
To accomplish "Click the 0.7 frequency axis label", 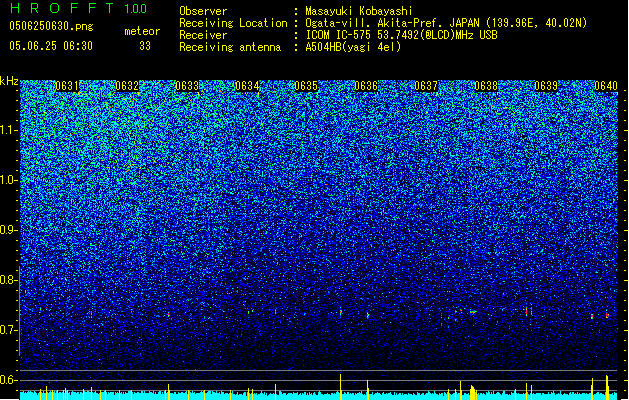I will [8, 330].
